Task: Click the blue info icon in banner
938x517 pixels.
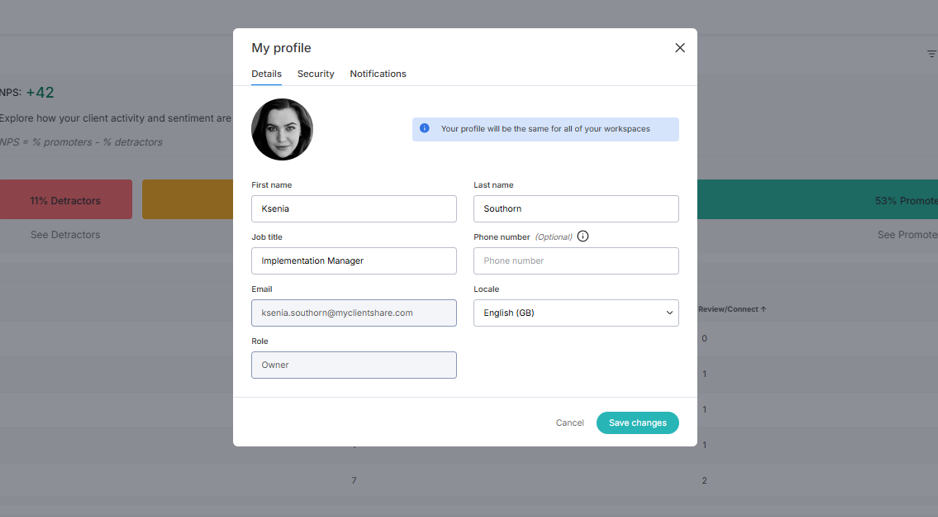Action: [x=424, y=128]
